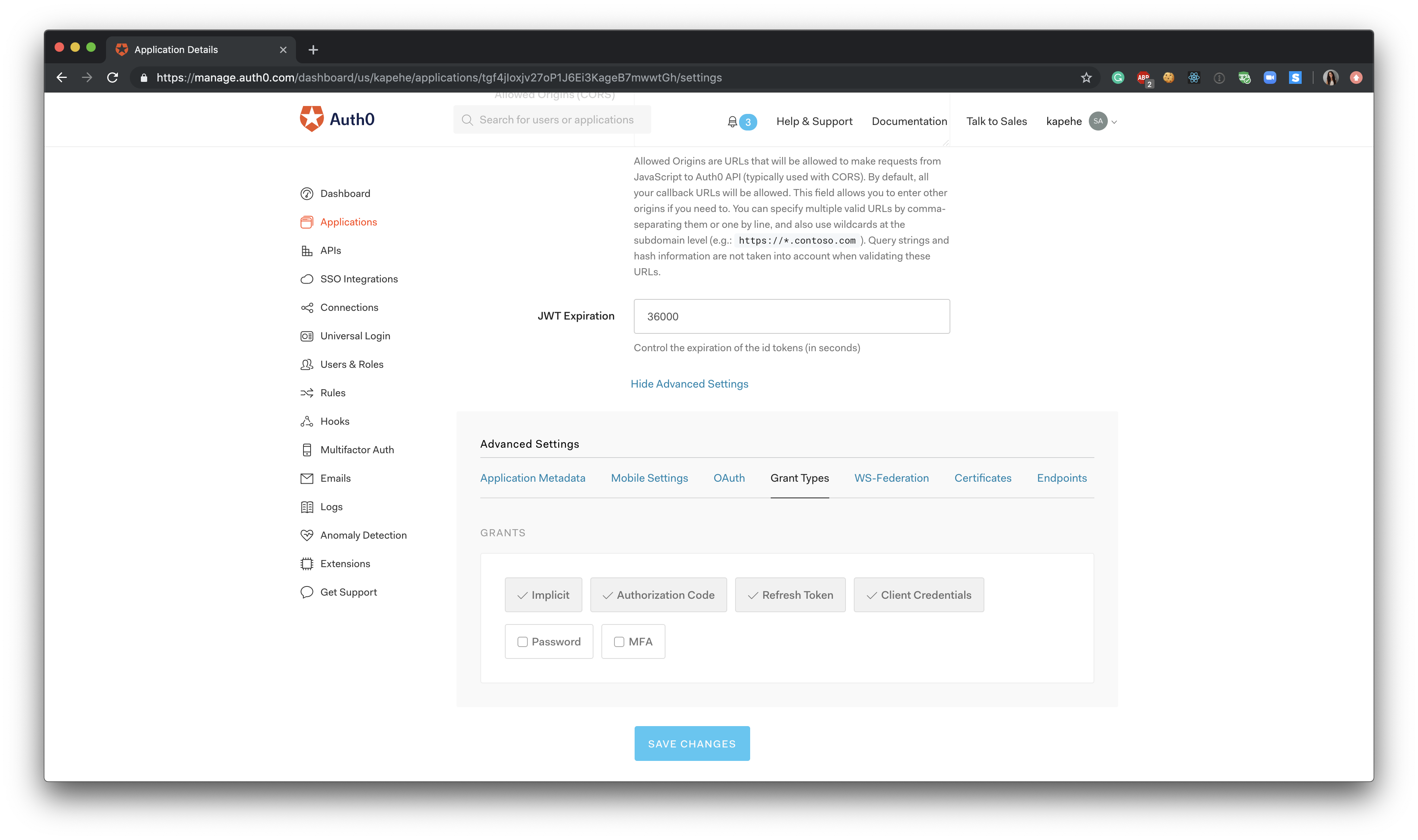Toggle the Implicit grant type off

[x=543, y=594]
